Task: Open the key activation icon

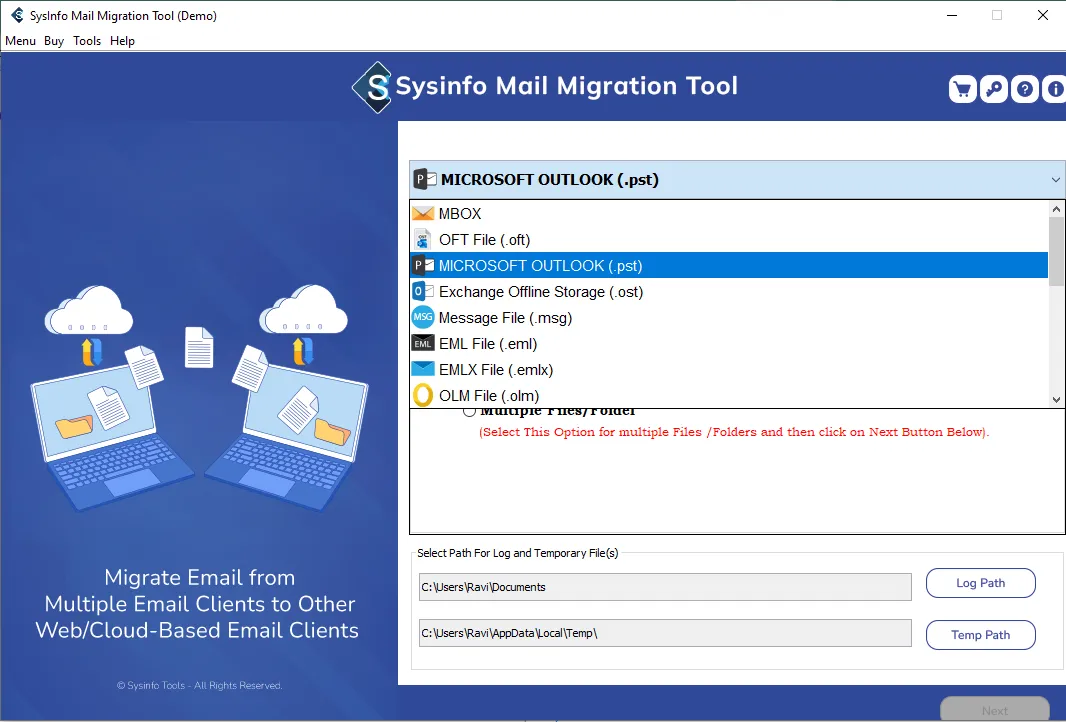Action: click(994, 89)
